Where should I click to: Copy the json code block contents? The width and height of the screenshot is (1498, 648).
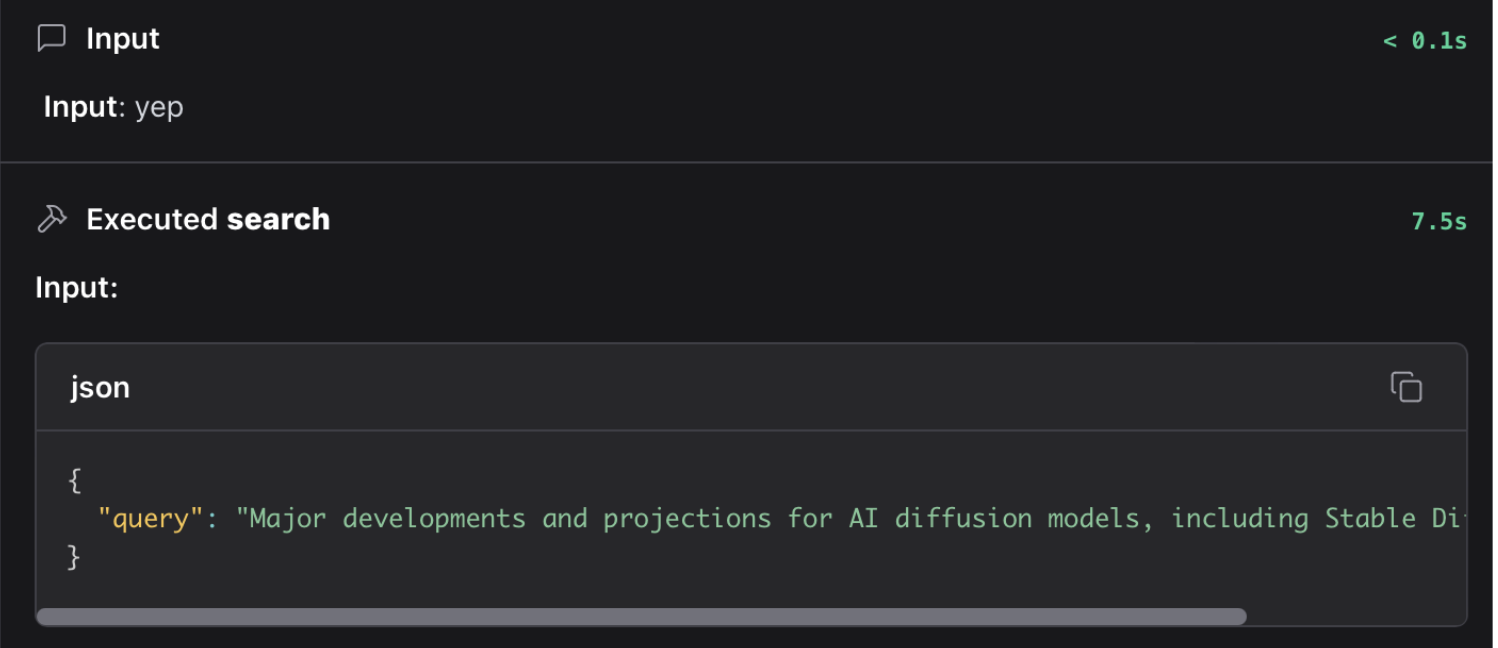[x=1405, y=387]
